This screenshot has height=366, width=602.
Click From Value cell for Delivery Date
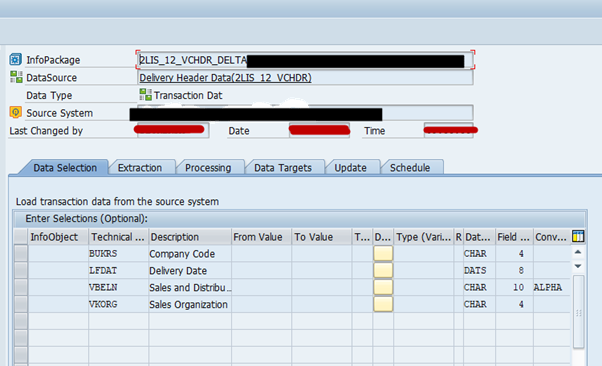[262, 270]
